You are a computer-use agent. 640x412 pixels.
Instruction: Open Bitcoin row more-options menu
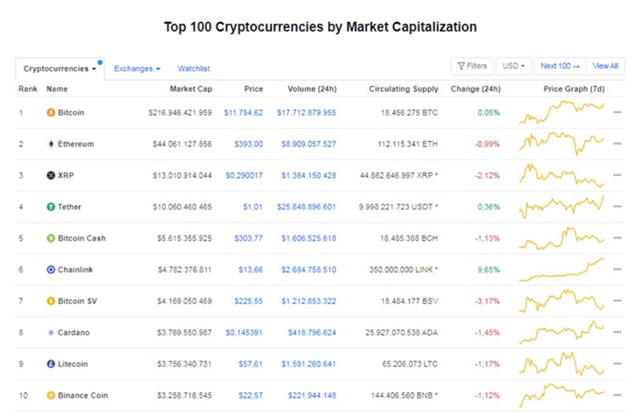(x=616, y=113)
